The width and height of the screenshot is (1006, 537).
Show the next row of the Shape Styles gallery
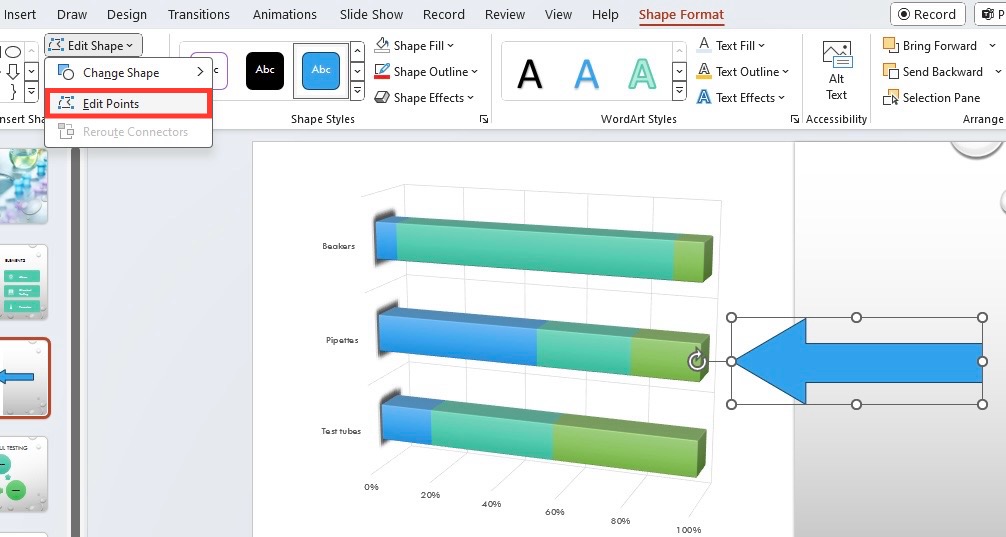tap(357, 71)
